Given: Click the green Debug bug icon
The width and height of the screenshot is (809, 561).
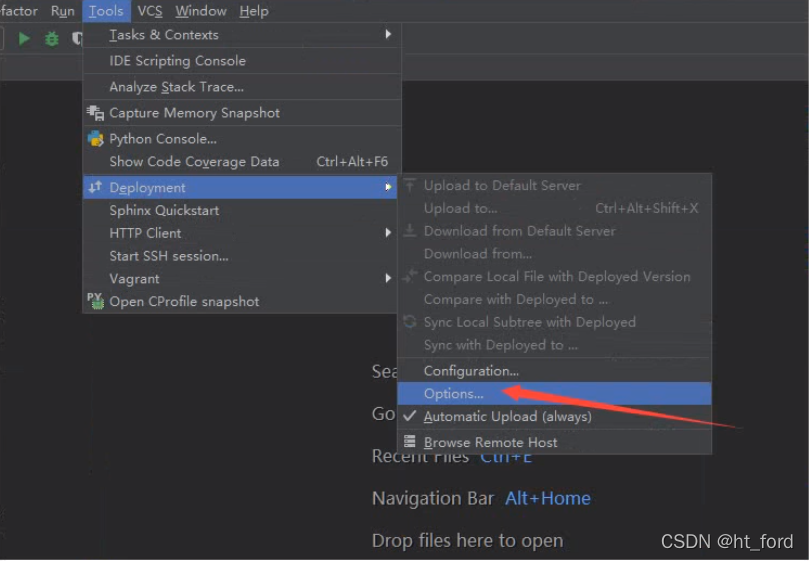Looking at the screenshot, I should click(52, 39).
